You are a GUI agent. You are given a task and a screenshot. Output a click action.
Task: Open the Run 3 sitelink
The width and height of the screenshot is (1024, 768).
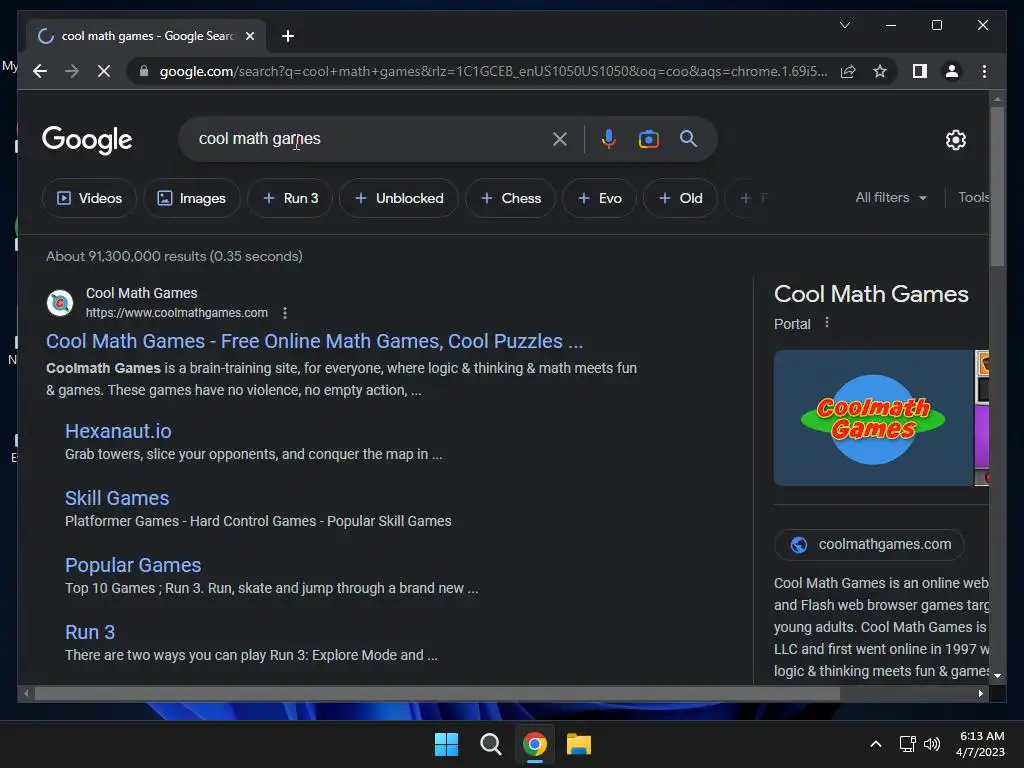tap(90, 632)
